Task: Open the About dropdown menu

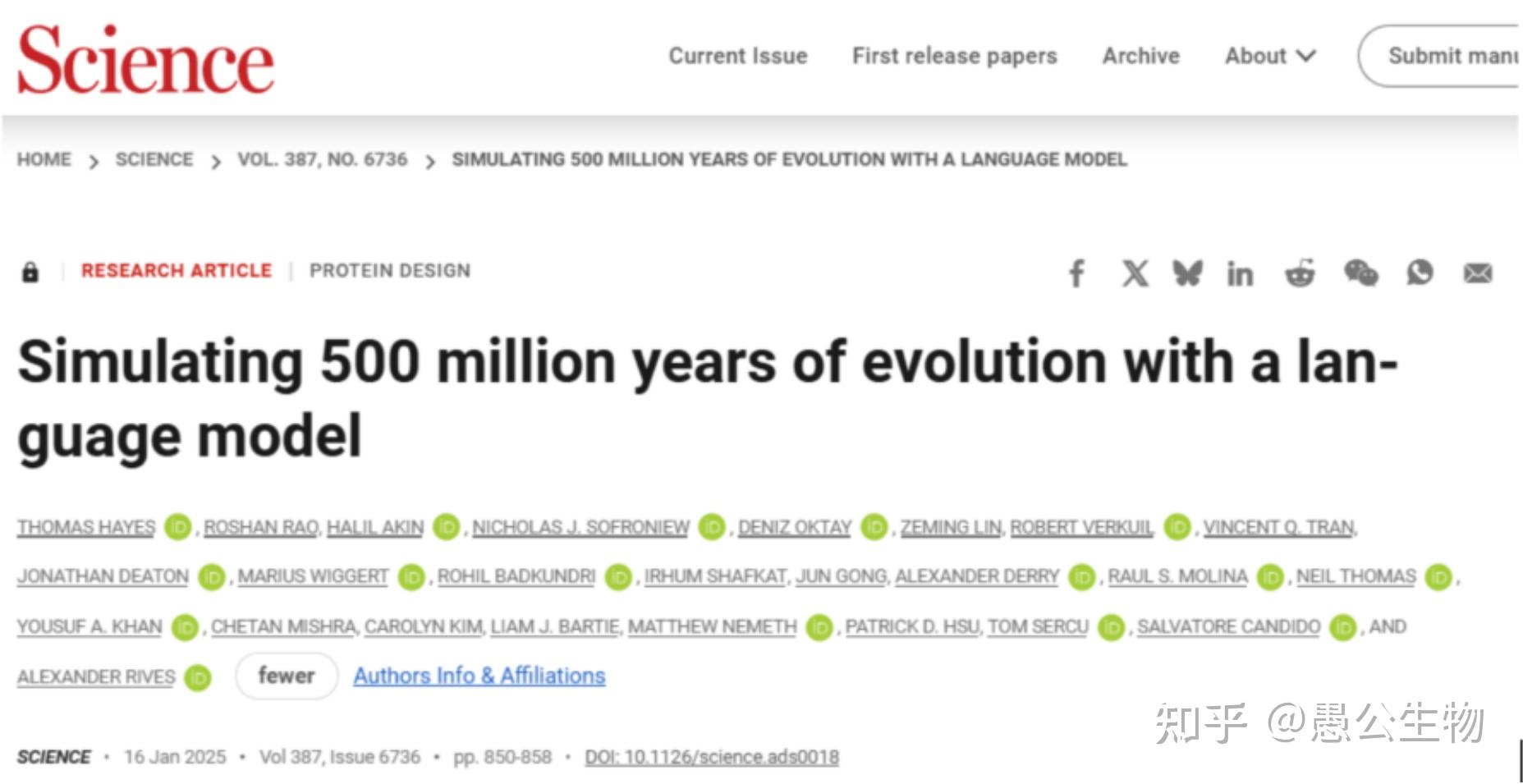Action: (x=1268, y=56)
